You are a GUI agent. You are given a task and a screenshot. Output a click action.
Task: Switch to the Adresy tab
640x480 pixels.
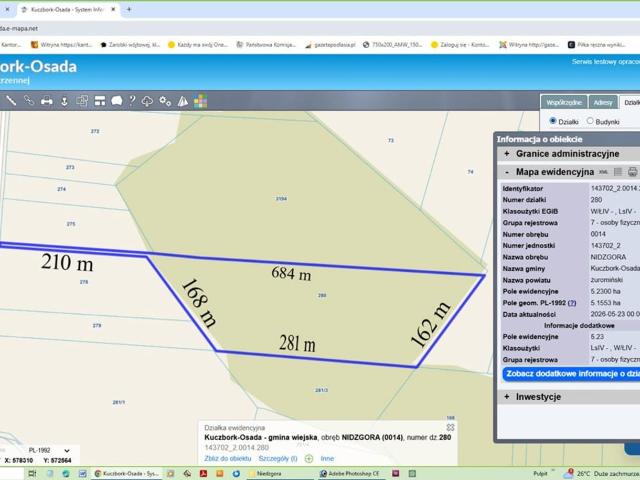[603, 102]
